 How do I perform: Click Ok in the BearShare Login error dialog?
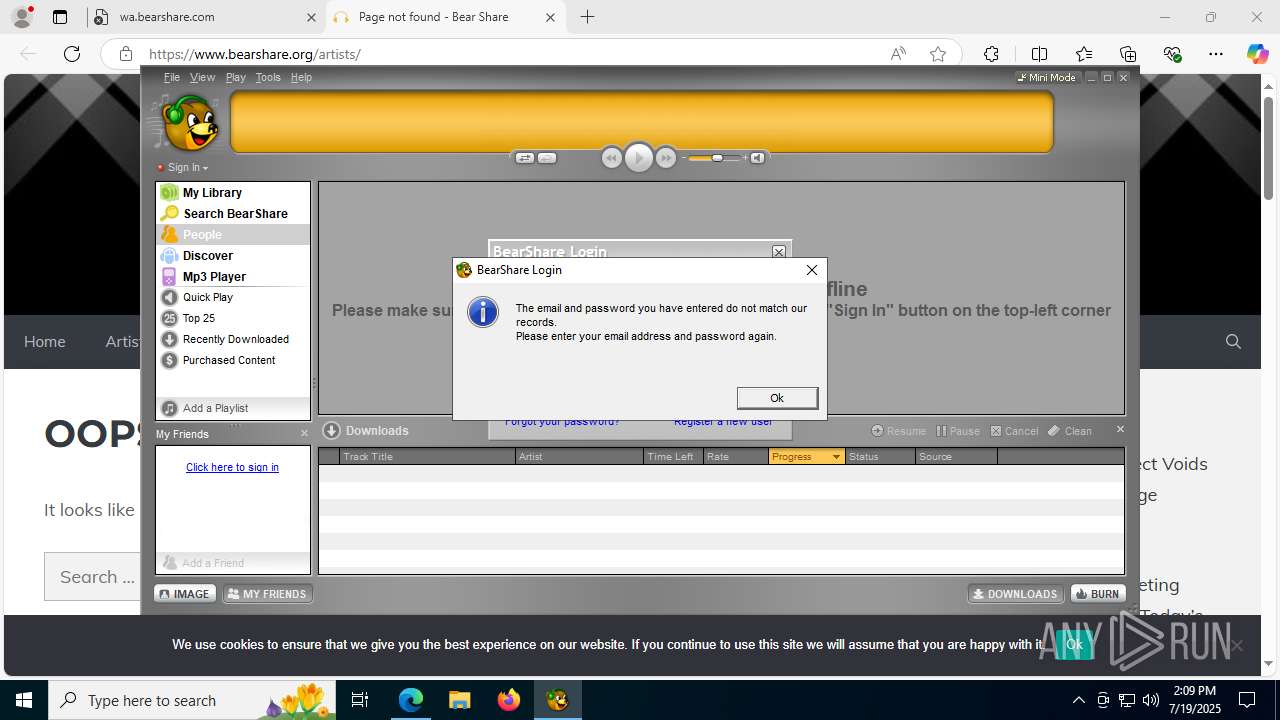[777, 398]
